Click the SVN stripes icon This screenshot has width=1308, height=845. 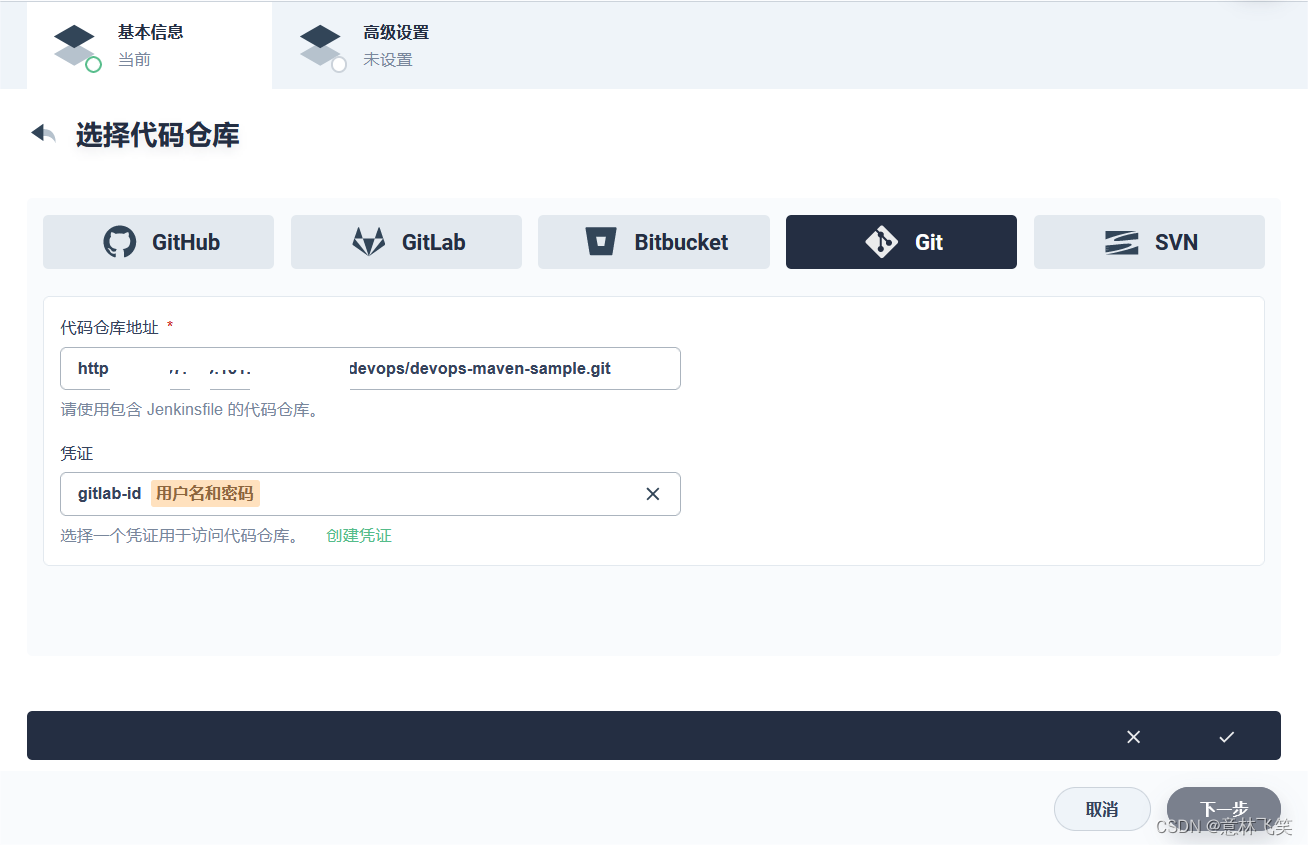tap(1122, 242)
